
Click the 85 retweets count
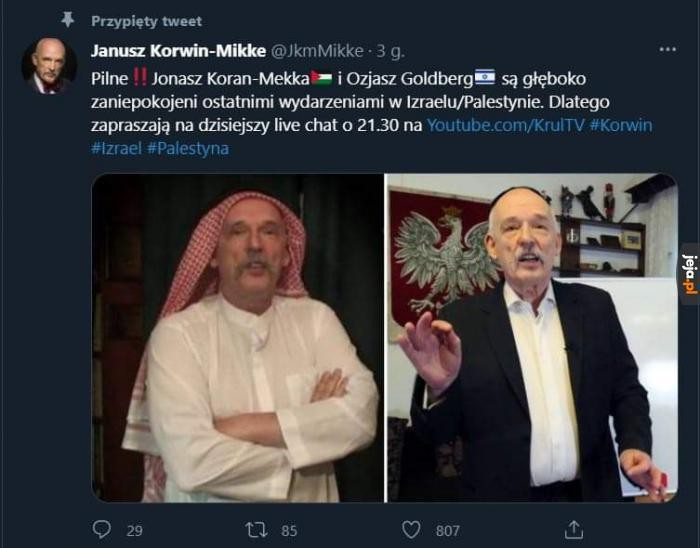point(289,531)
